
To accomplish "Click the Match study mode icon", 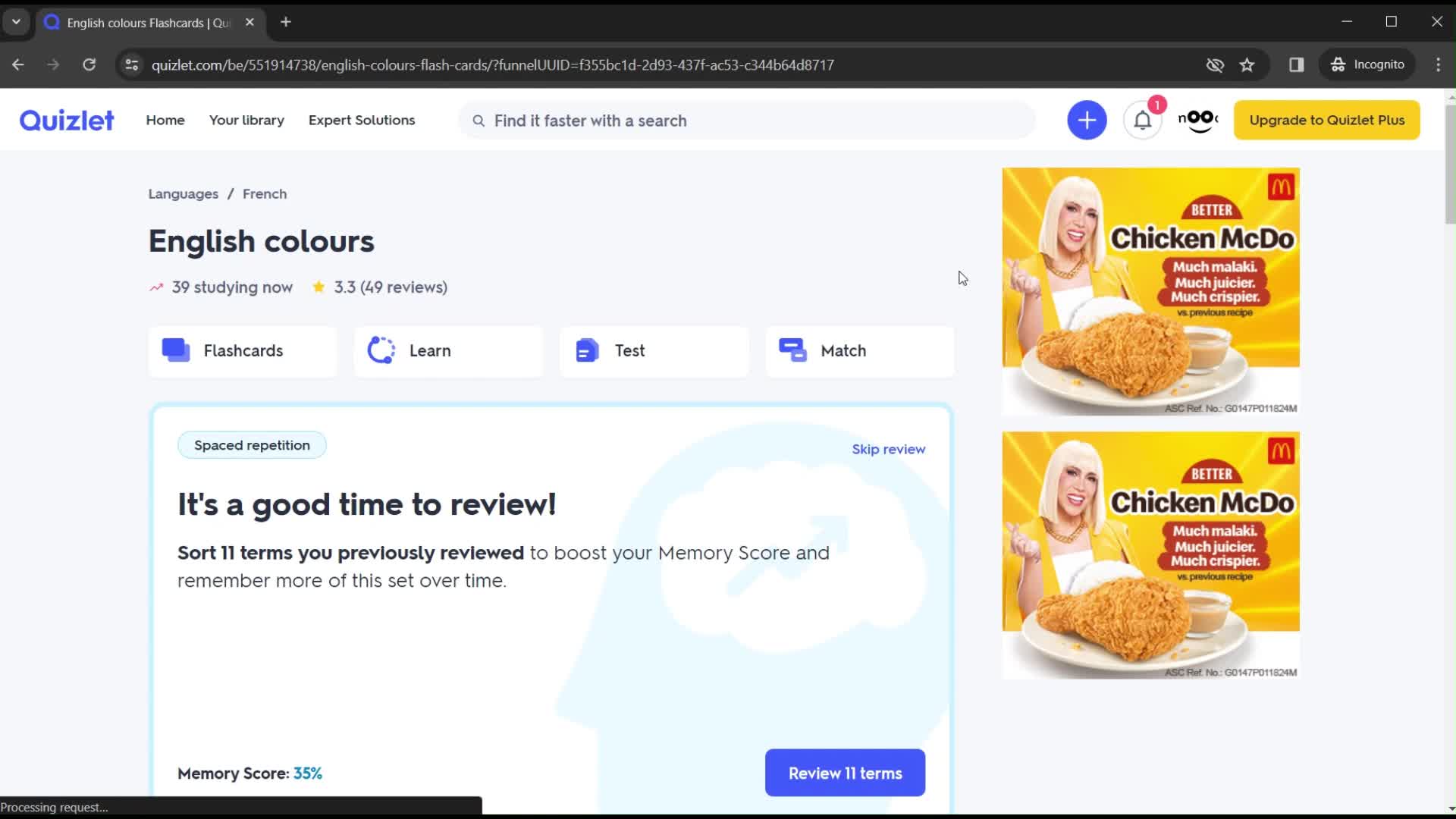I will click(x=792, y=350).
